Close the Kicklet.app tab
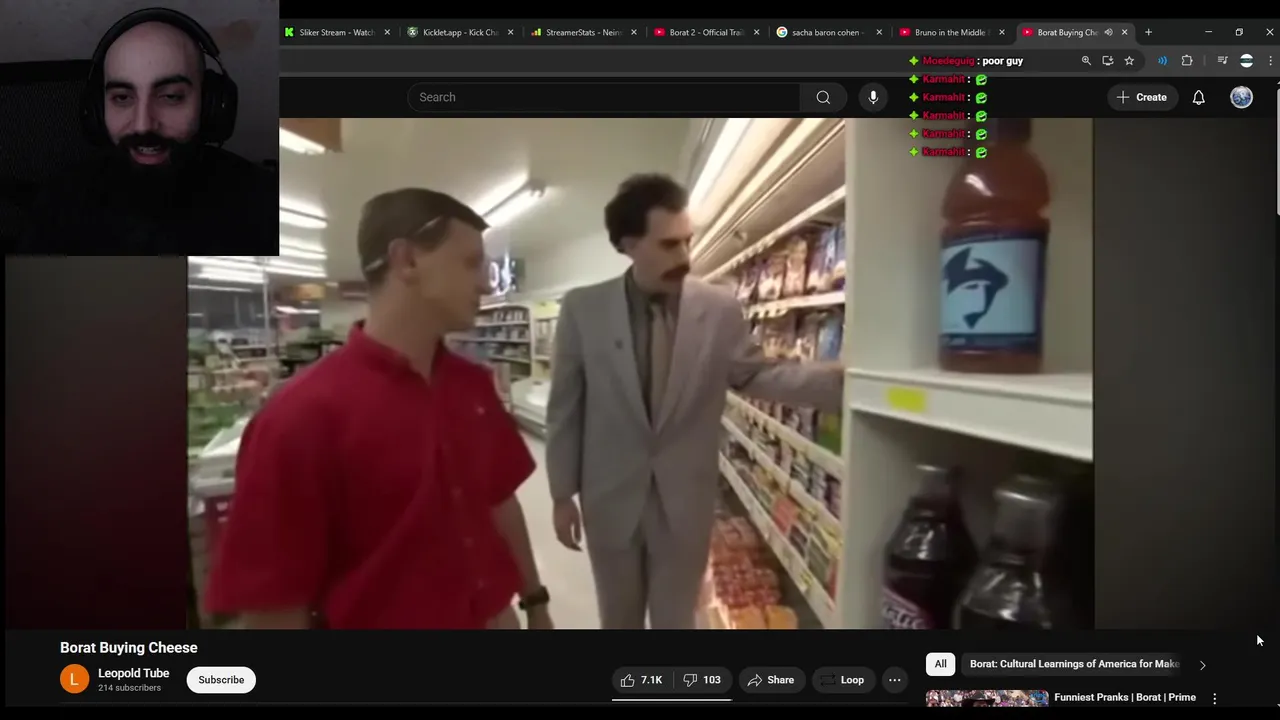The image size is (1280, 720). [510, 32]
